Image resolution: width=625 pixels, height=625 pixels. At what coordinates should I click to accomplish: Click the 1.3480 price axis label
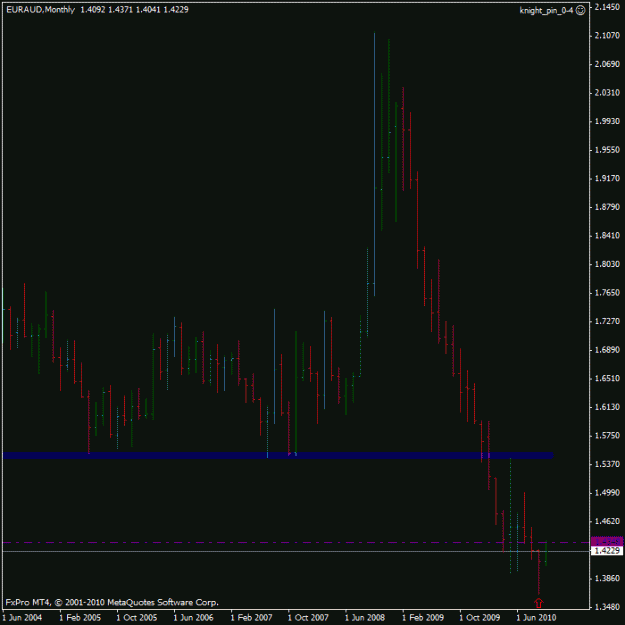pyautogui.click(x=607, y=607)
